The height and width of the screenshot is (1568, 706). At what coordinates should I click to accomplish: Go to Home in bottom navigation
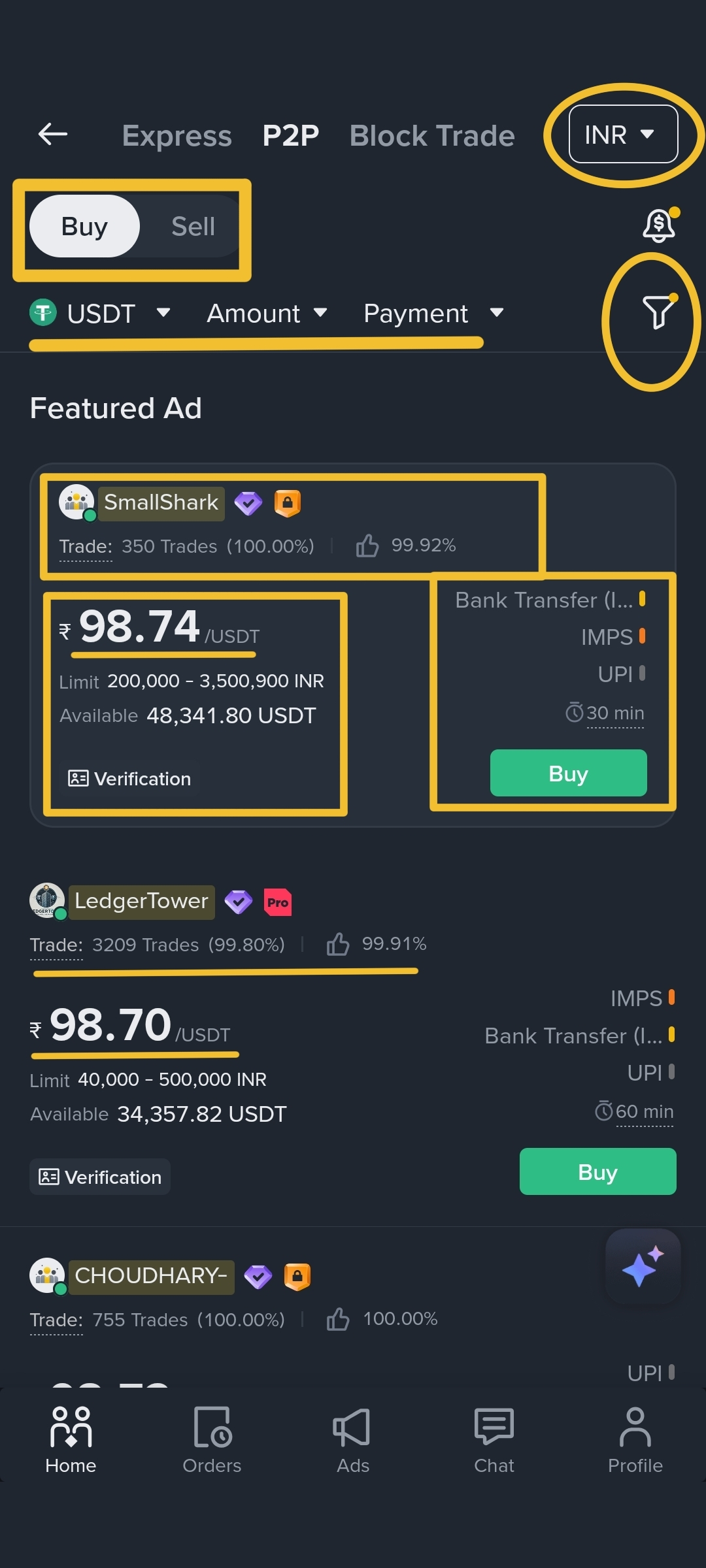(71, 1440)
